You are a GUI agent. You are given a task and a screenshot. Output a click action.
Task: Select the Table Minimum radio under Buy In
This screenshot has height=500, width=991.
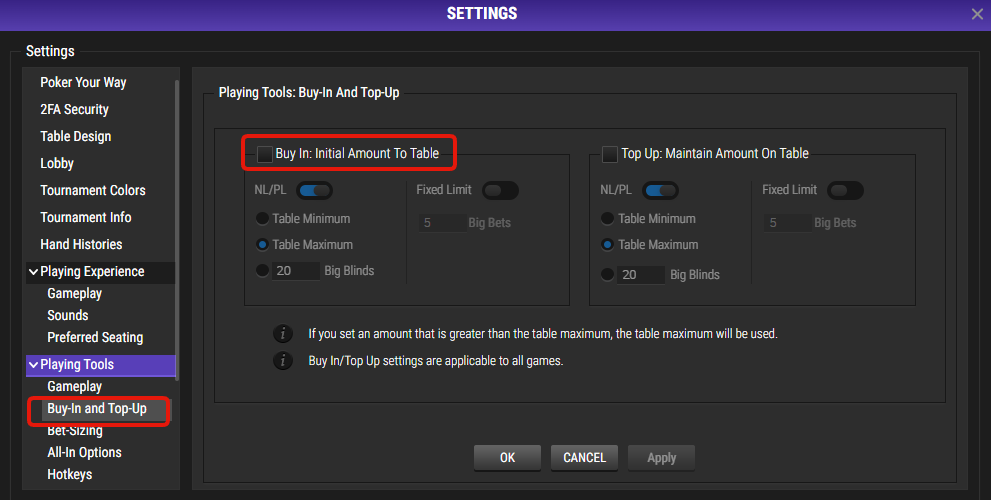262,219
